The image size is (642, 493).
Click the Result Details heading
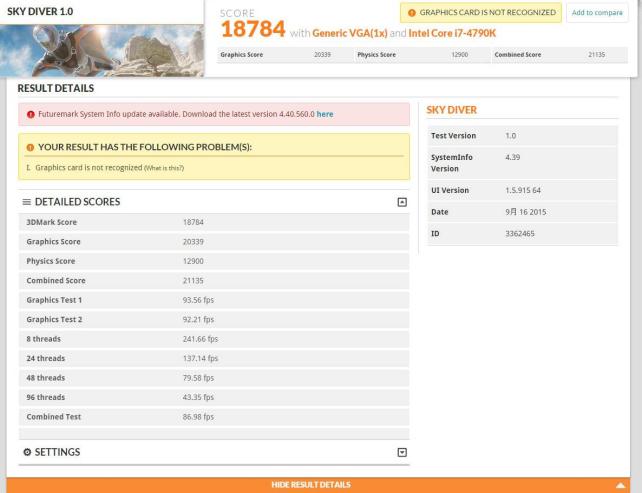coord(56,88)
